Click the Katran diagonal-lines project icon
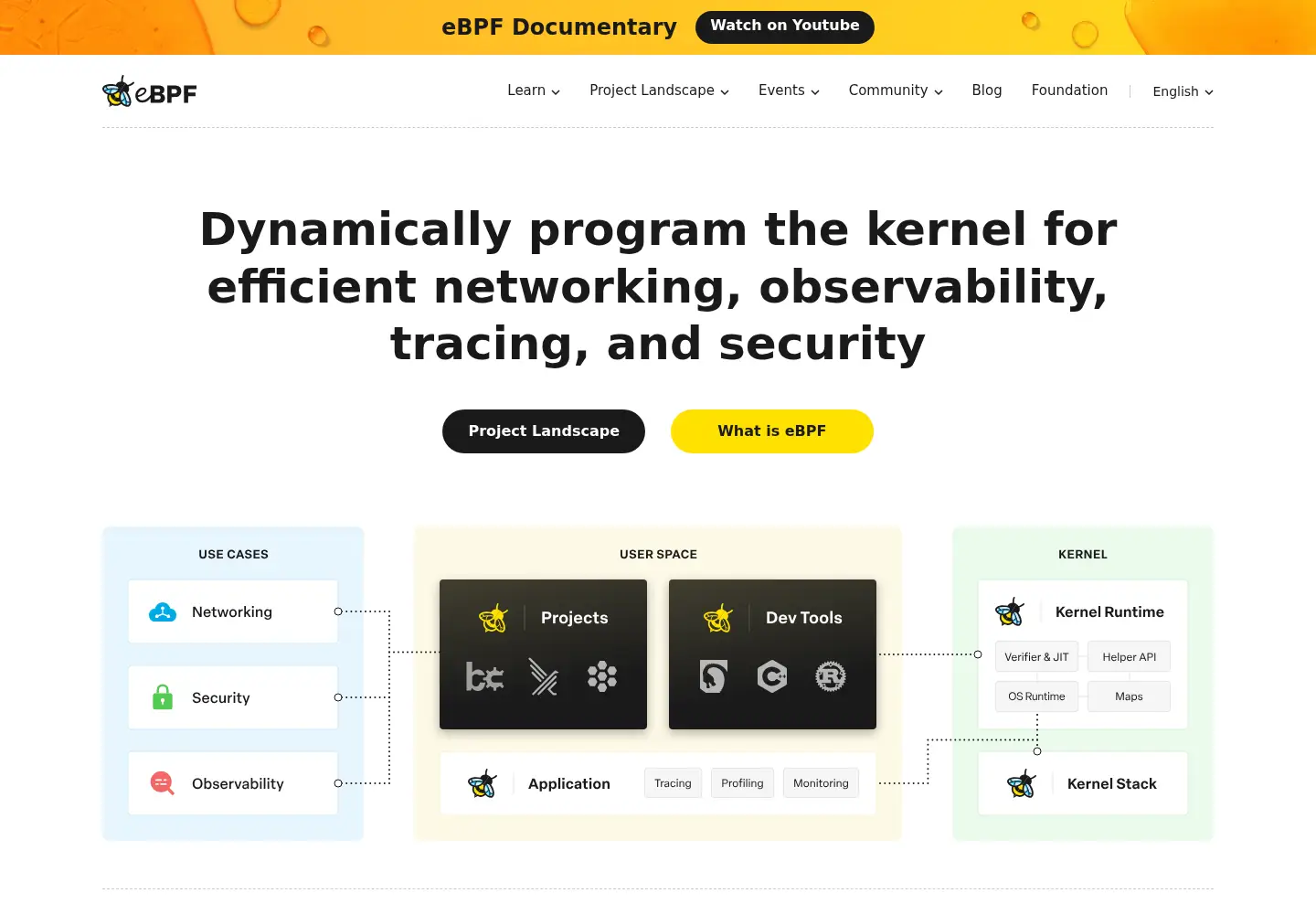 pos(544,677)
